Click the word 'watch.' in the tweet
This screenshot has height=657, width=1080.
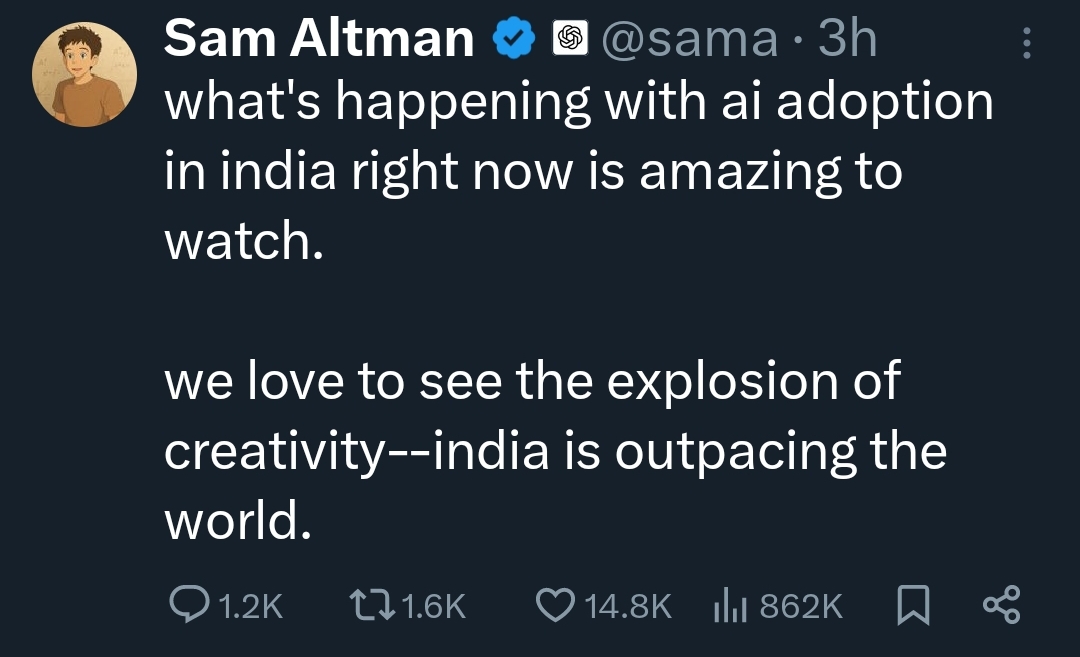244,242
